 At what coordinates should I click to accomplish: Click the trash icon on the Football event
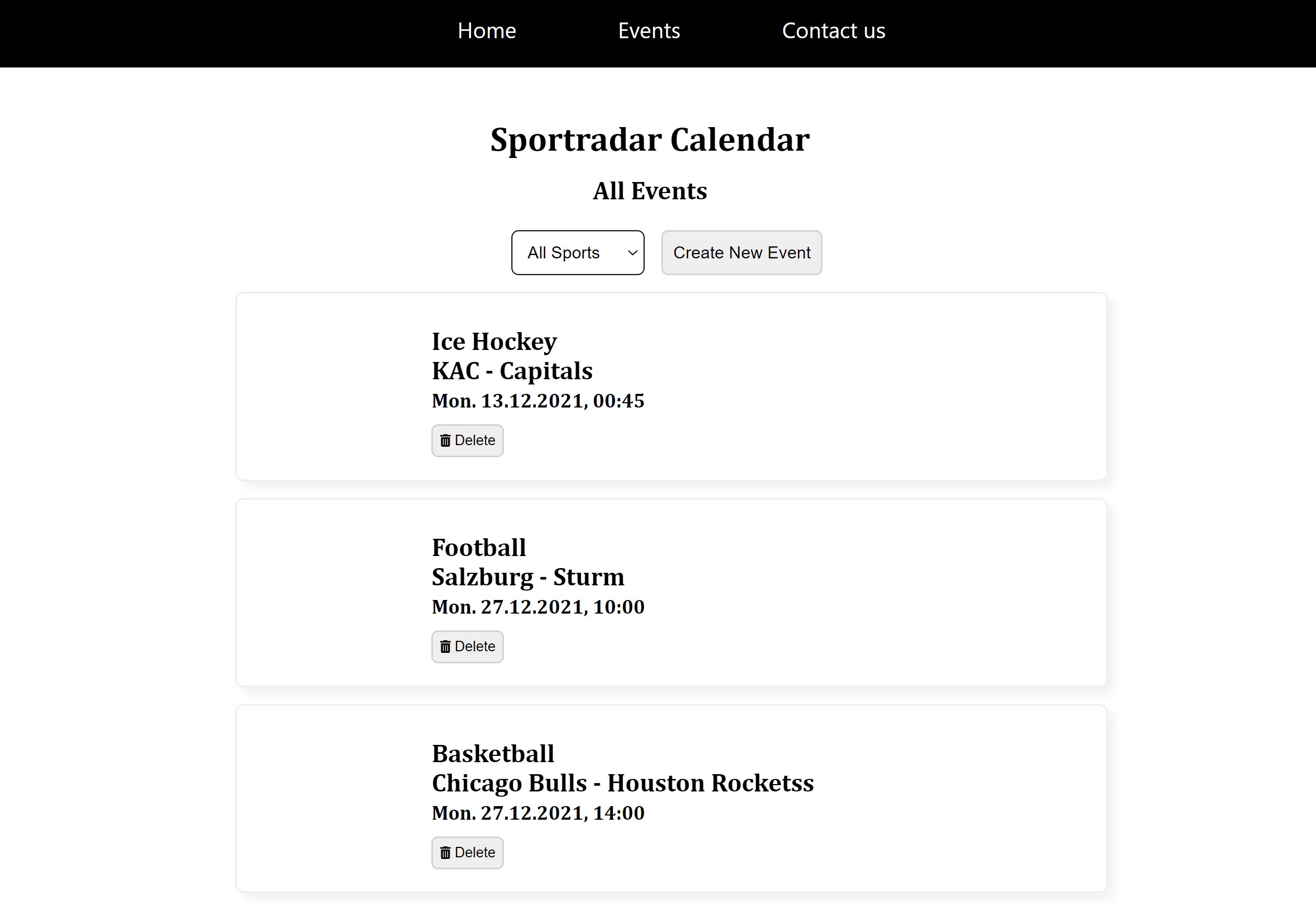click(x=445, y=647)
